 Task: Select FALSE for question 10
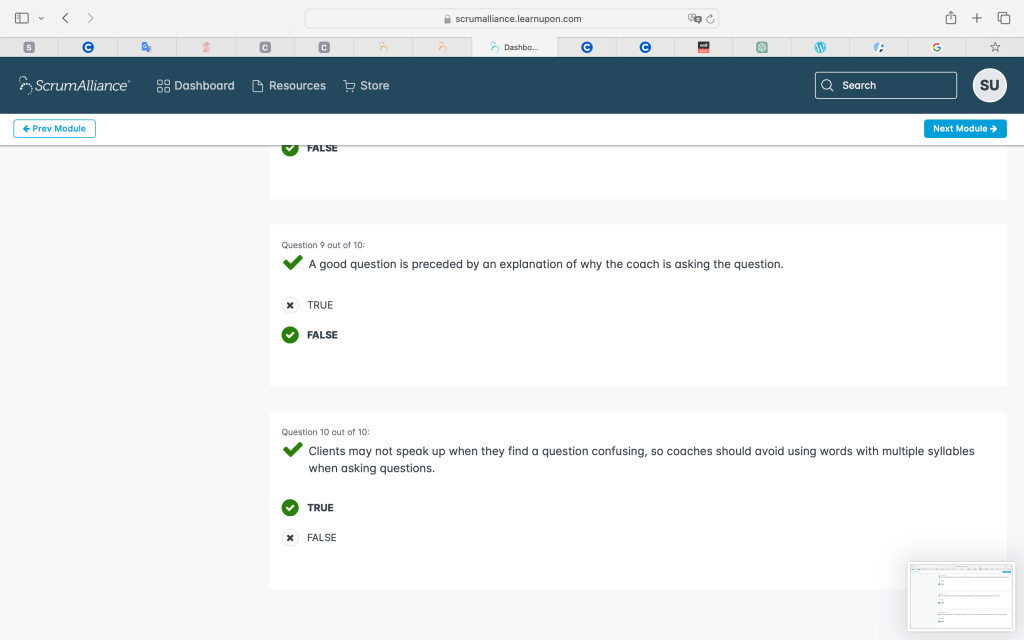tap(291, 538)
